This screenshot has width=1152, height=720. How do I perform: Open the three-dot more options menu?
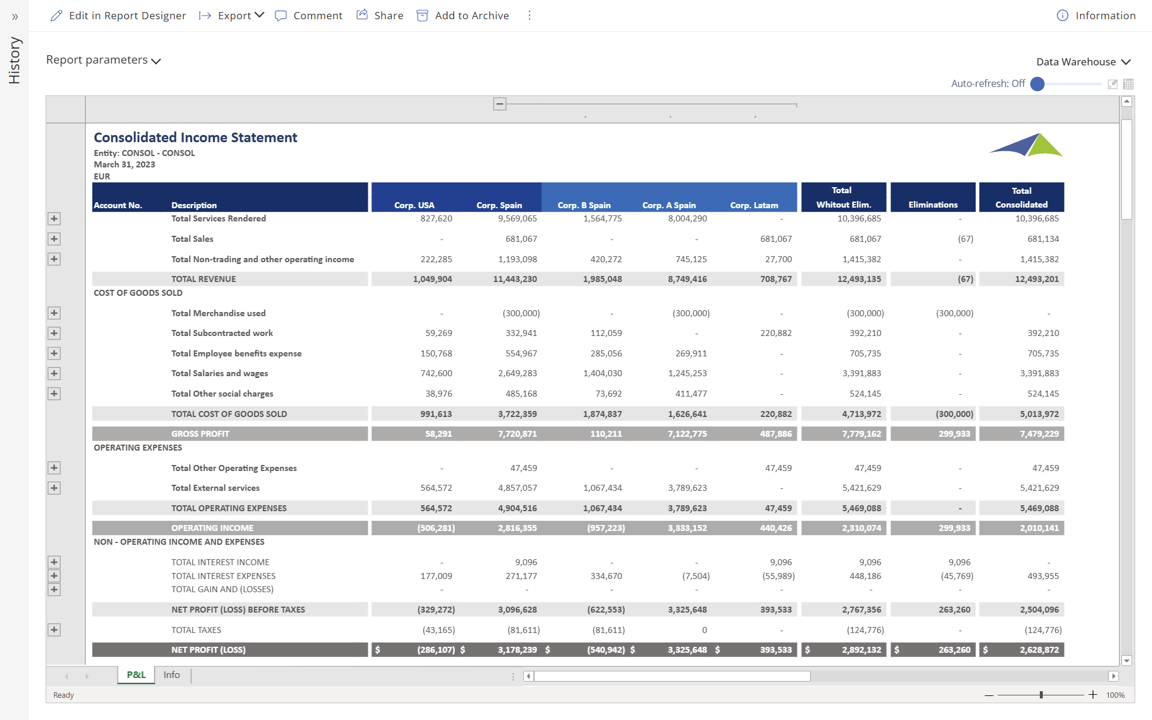pyautogui.click(x=529, y=16)
